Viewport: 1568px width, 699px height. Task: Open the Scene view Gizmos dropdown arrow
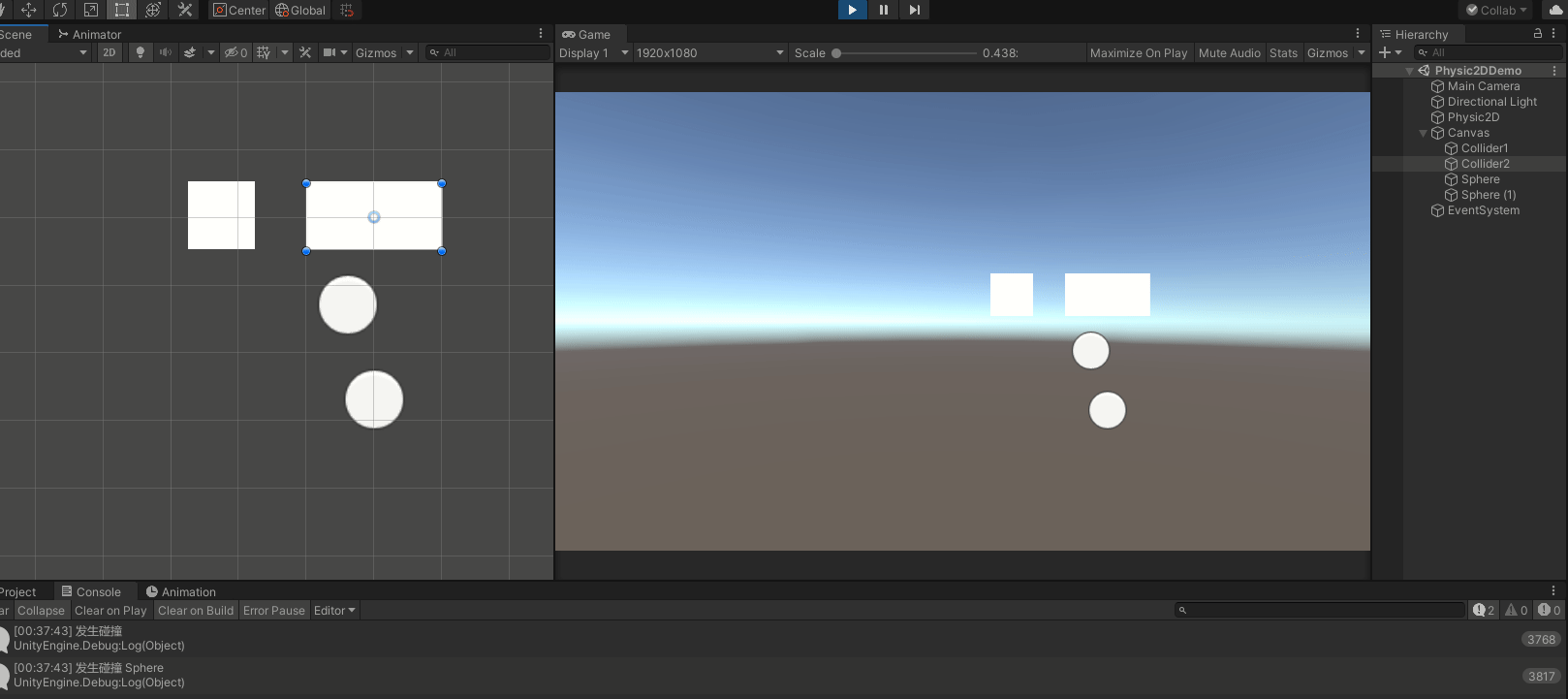coord(410,52)
